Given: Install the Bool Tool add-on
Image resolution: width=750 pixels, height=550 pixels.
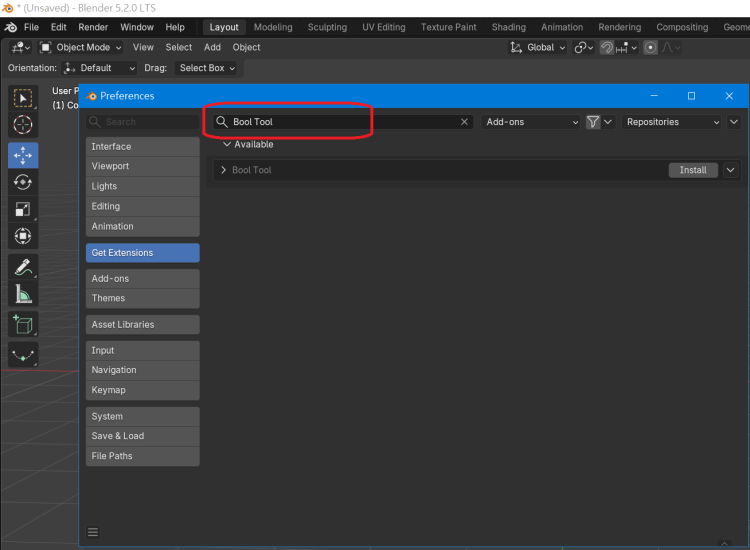Looking at the screenshot, I should [693, 170].
